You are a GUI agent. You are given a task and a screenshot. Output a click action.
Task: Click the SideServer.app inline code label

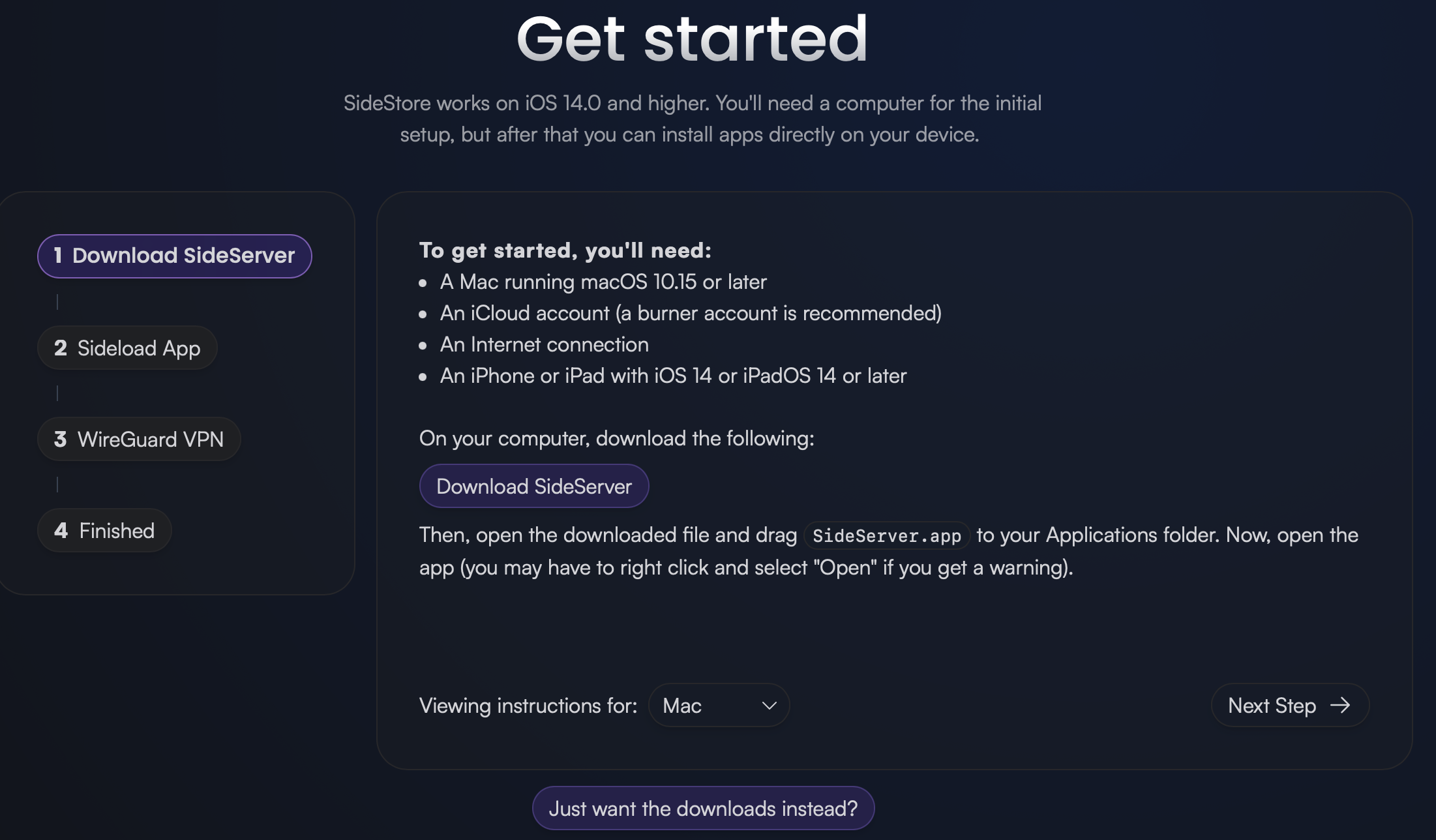[886, 536]
